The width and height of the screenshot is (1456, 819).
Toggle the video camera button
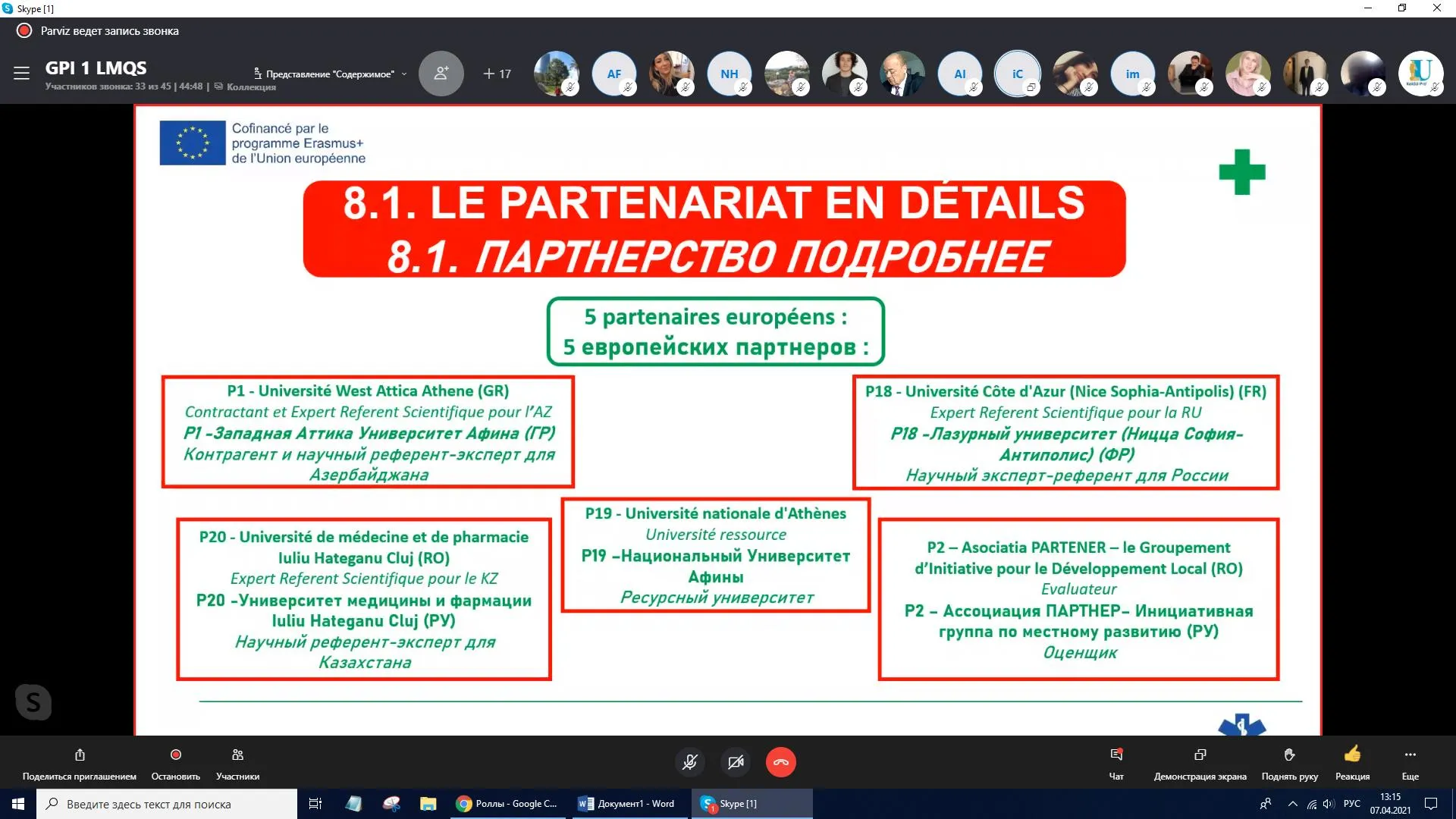(x=735, y=762)
